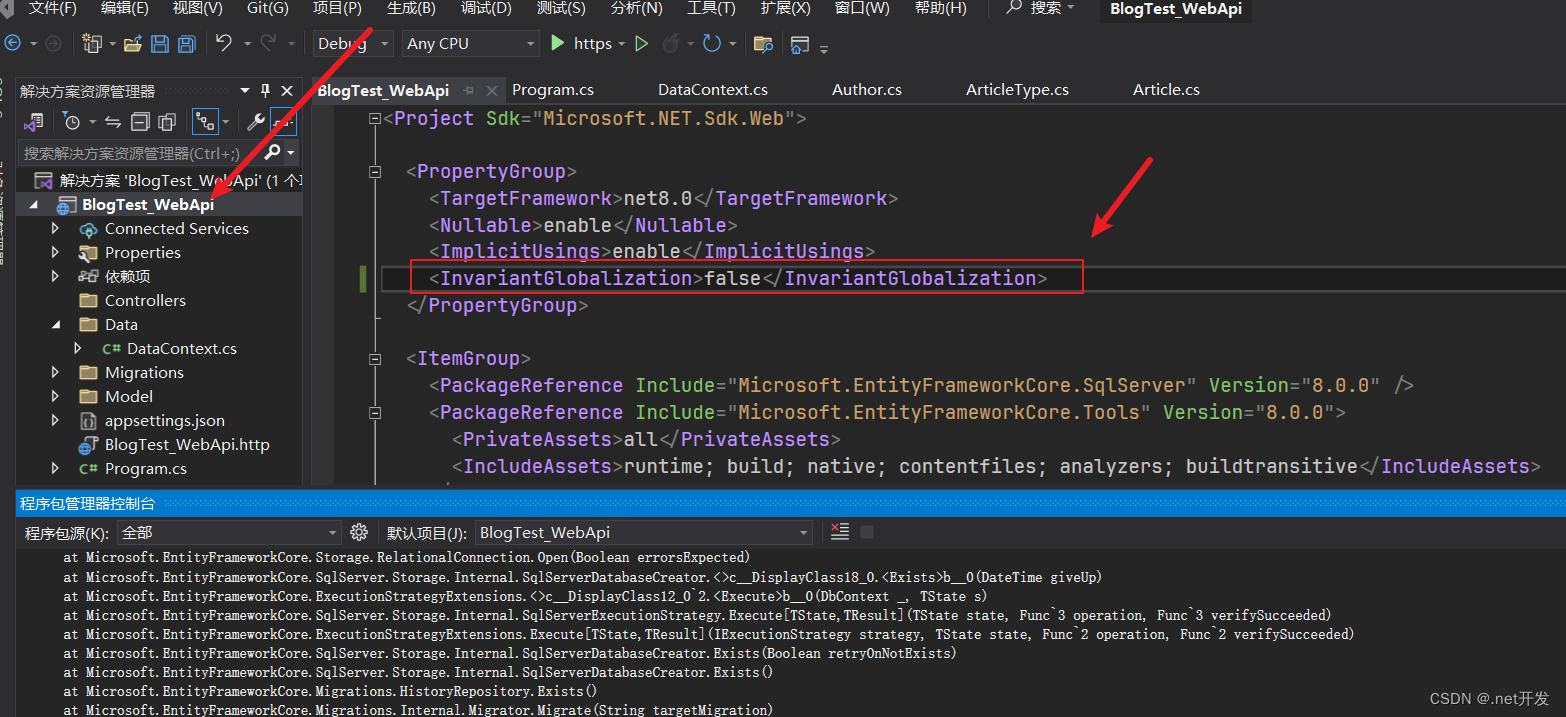Viewport: 1566px width, 717px height.
Task: Click the new project icon in toolbar
Action: pos(93,43)
